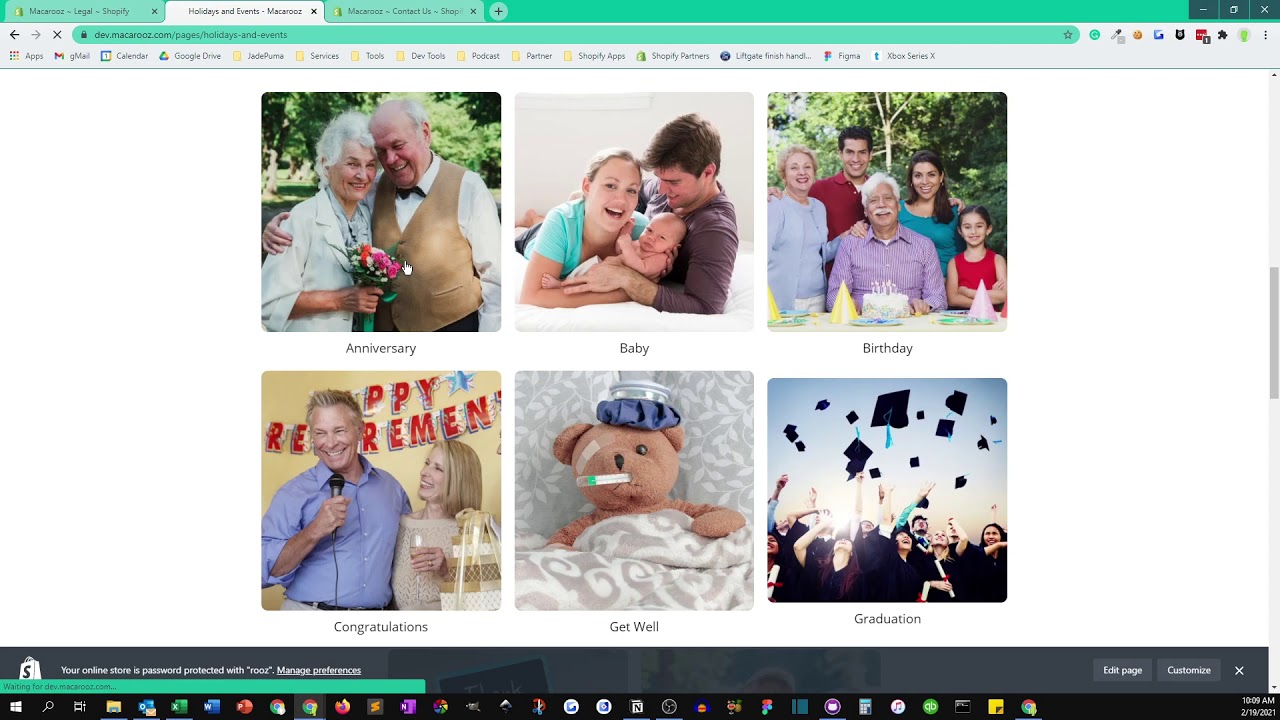The height and width of the screenshot is (720, 1280).
Task: Open the Grammarly extension icon
Action: coord(1095,34)
